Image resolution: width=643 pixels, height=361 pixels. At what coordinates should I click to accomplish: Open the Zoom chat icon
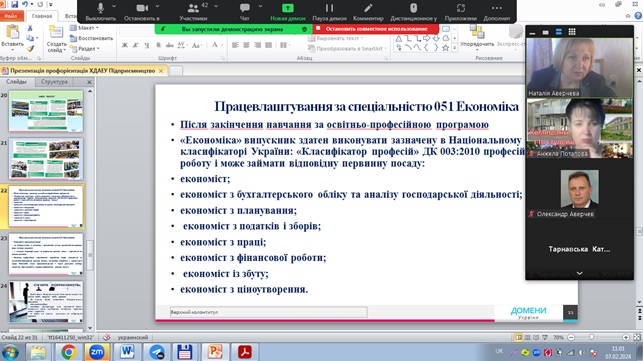pyautogui.click(x=245, y=8)
